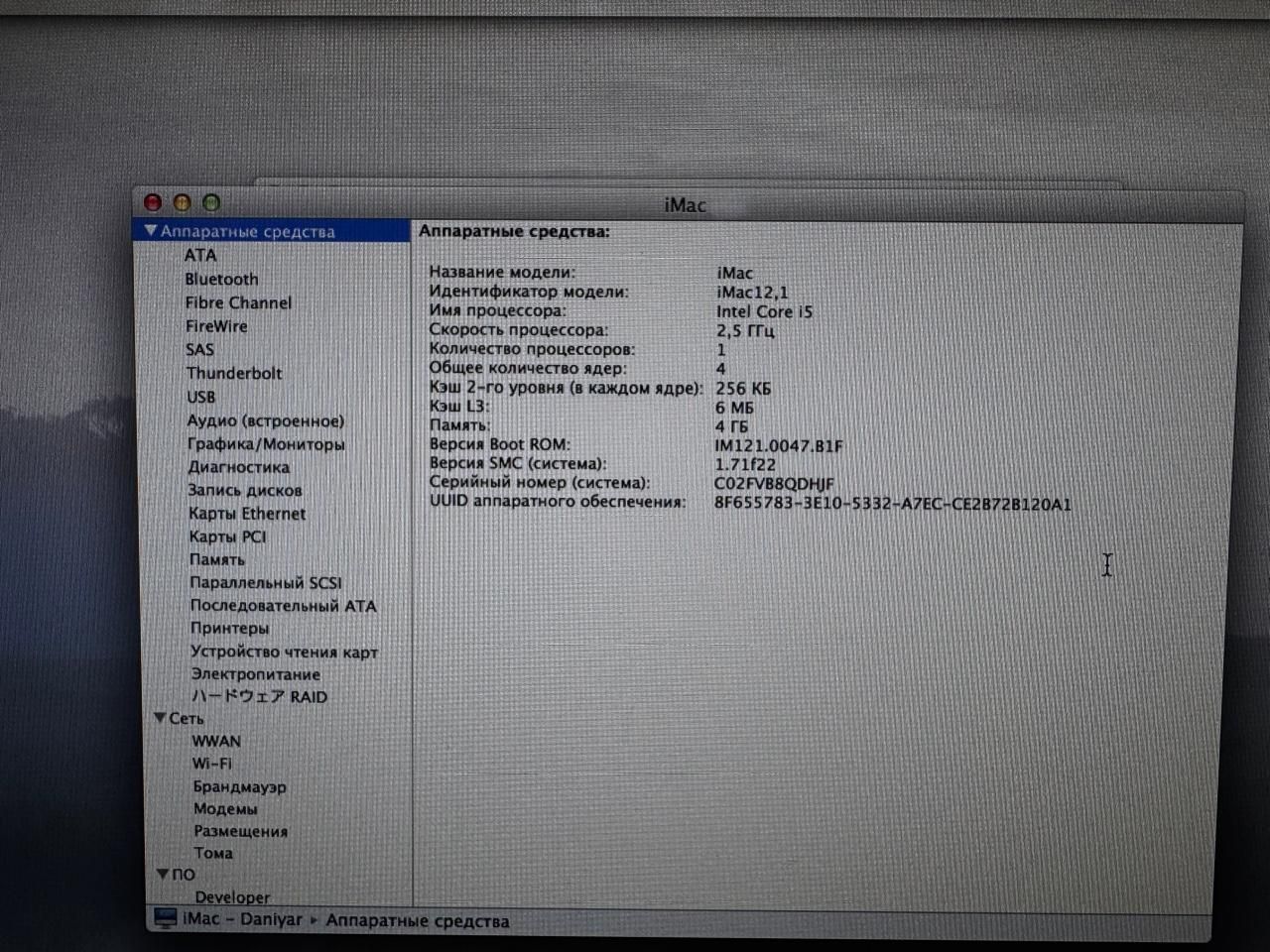Open Thunderbolt hardware entry

point(234,373)
